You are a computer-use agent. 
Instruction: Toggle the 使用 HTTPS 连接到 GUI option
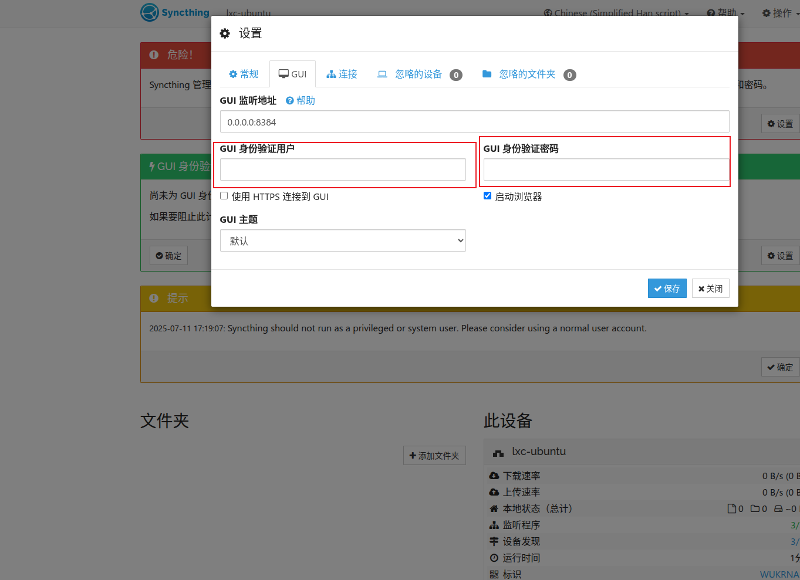pyautogui.click(x=223, y=195)
